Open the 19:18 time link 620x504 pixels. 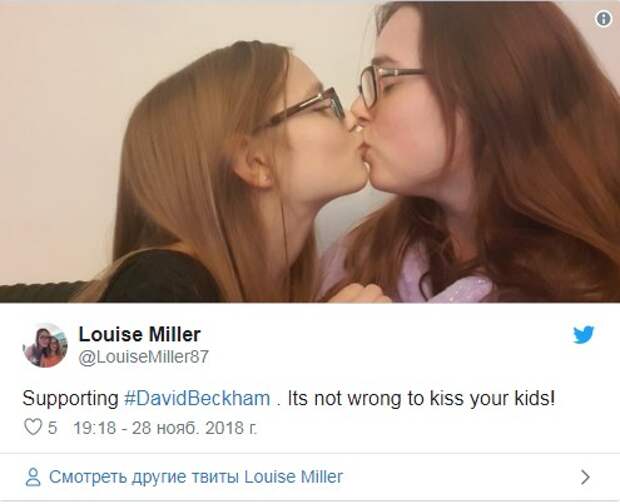pos(95,428)
